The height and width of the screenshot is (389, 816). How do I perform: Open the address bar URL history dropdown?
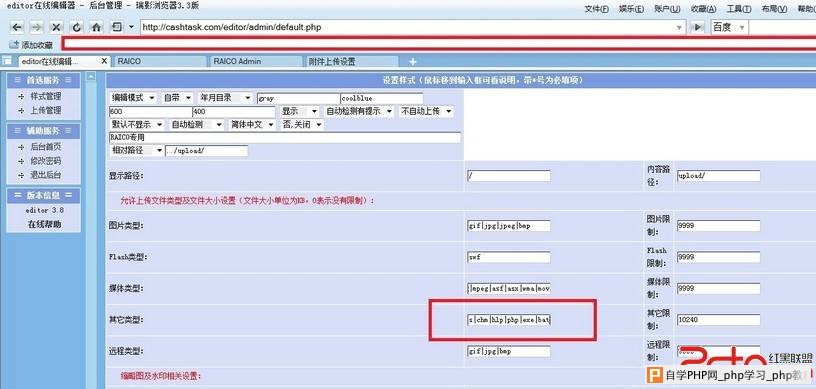[x=680, y=27]
